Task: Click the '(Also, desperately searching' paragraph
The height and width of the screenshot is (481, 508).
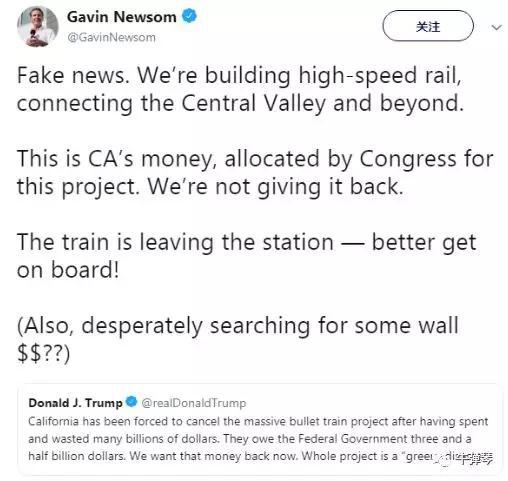Action: tap(238, 339)
